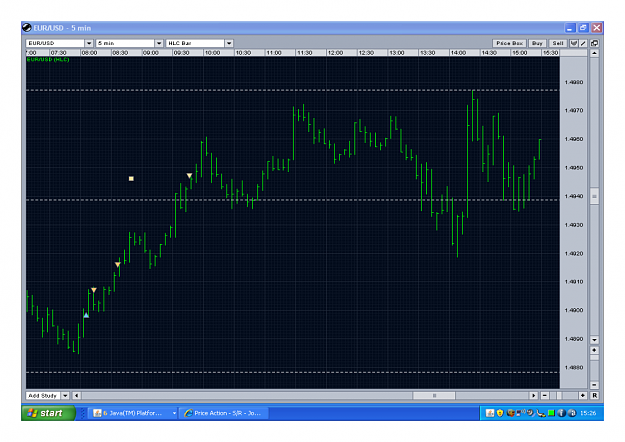This screenshot has width=625, height=442.
Task: Open the HLC Bar chart type dropdown
Action: [x=229, y=43]
